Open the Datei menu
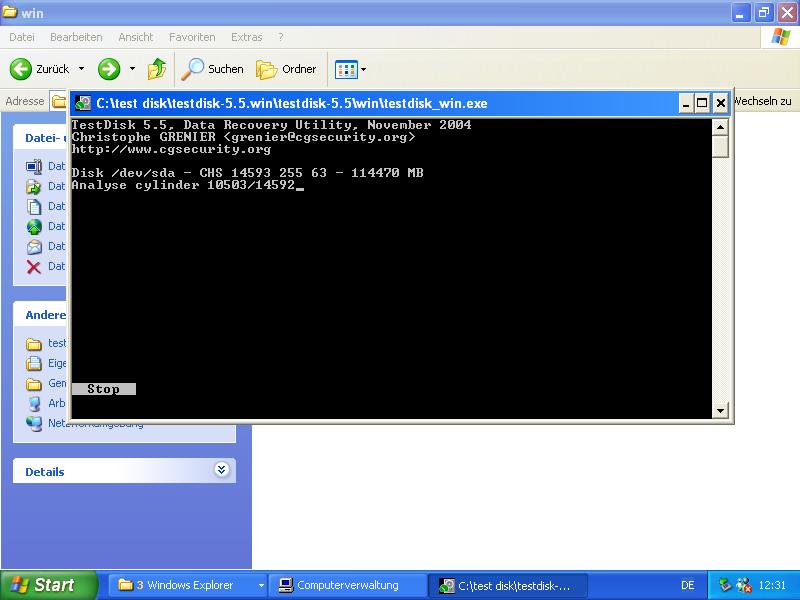This screenshot has height=600, width=800. pyautogui.click(x=22, y=37)
